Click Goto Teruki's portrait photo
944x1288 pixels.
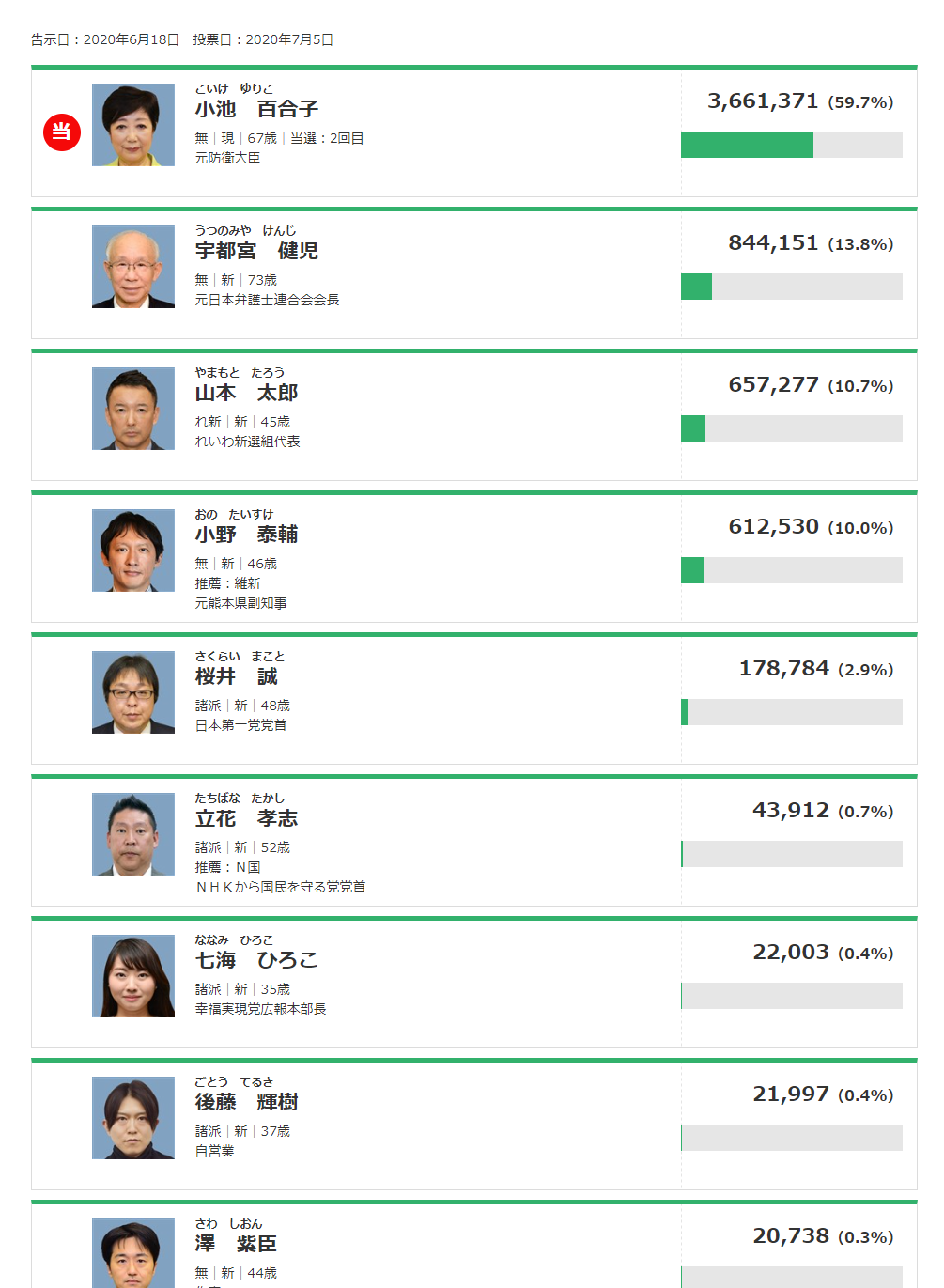coord(133,1118)
